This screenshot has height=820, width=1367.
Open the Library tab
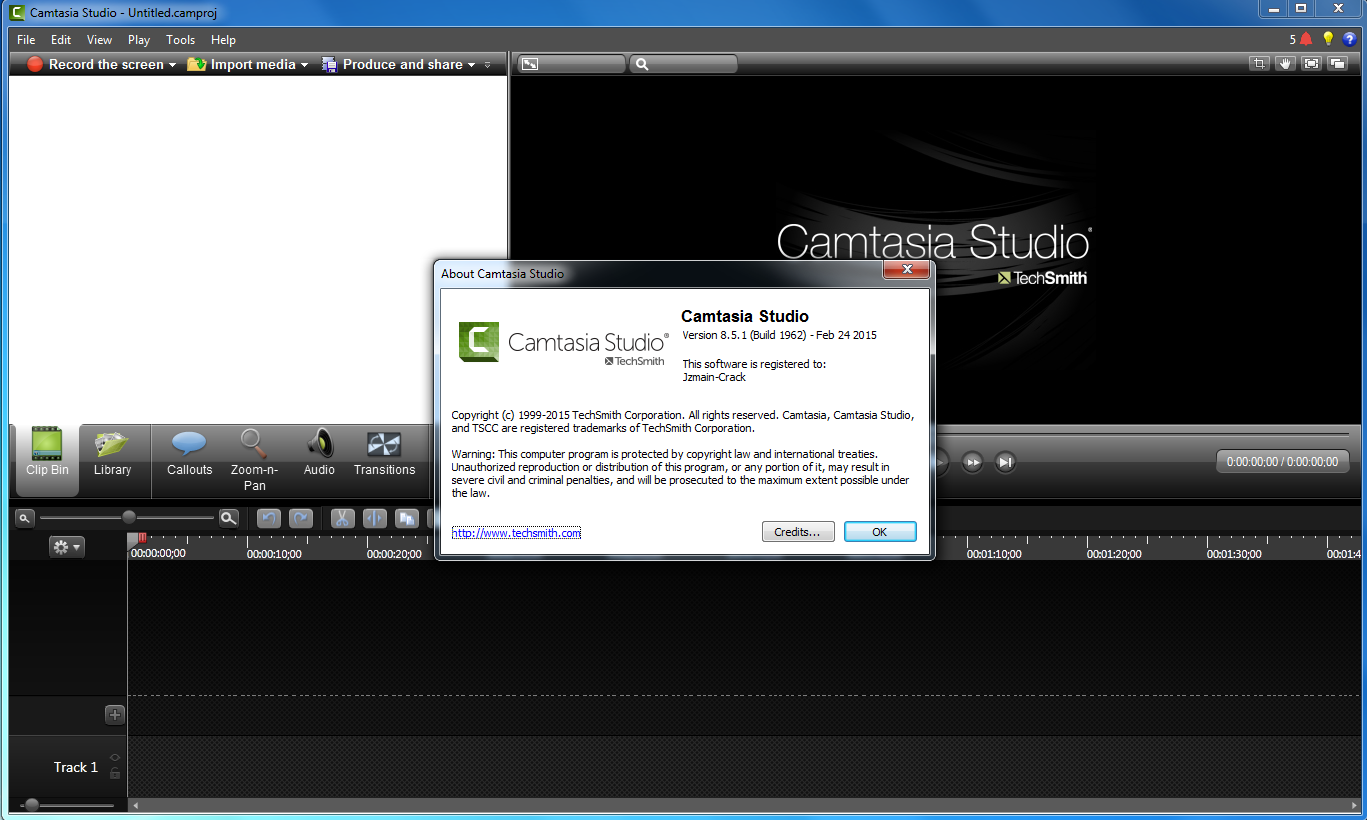click(x=112, y=453)
